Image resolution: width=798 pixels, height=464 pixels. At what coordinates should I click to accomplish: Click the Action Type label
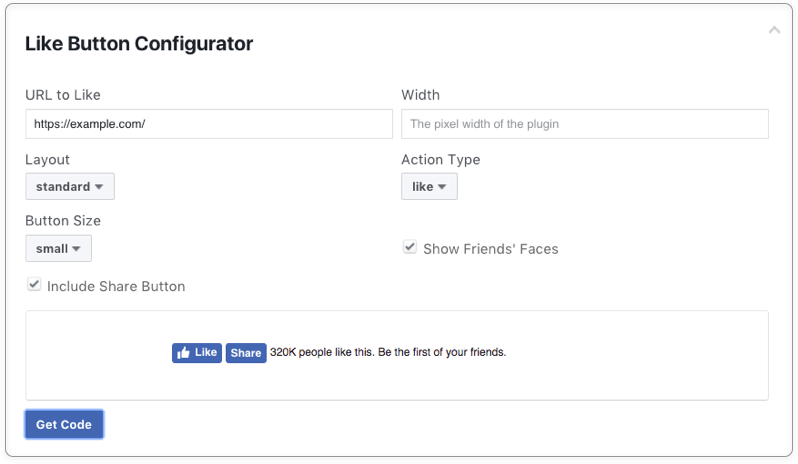[x=441, y=160]
